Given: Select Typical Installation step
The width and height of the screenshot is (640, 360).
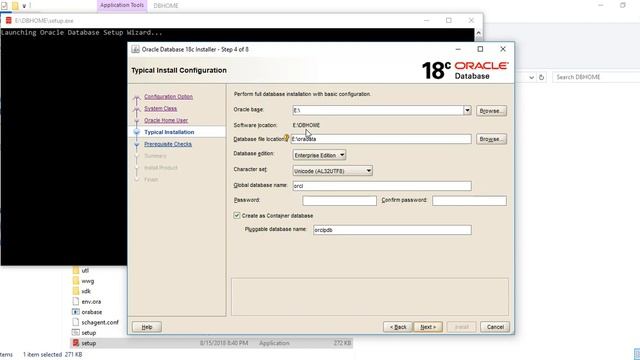Looking at the screenshot, I should point(169,132).
